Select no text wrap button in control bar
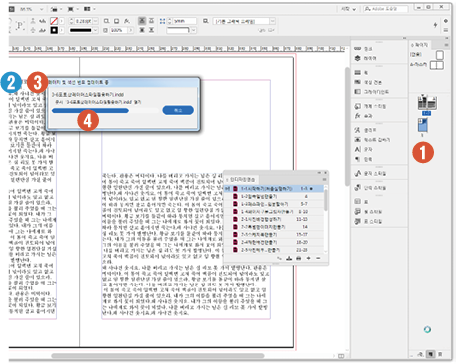Screen dimensions: 456x364 click(x=142, y=21)
